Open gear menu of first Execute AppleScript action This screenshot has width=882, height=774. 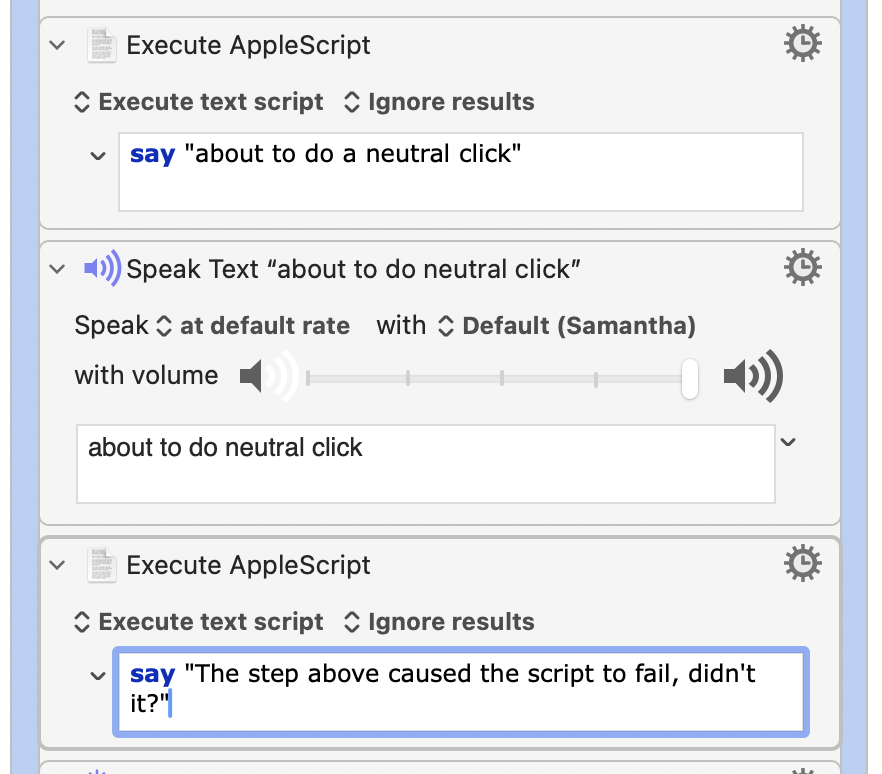(x=802, y=43)
